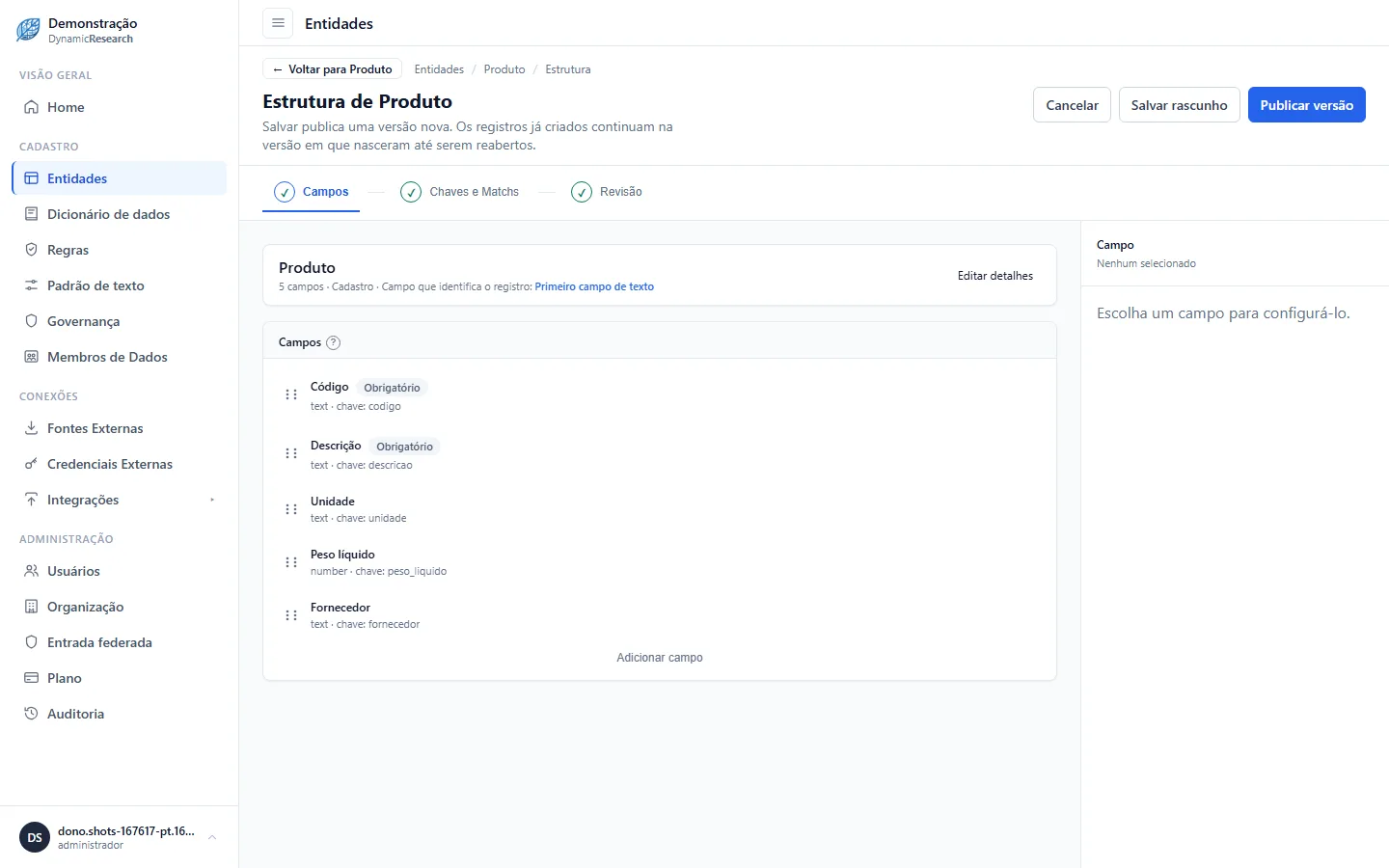1389x868 pixels.
Task: Click the Organização building icon
Action: (x=31, y=607)
